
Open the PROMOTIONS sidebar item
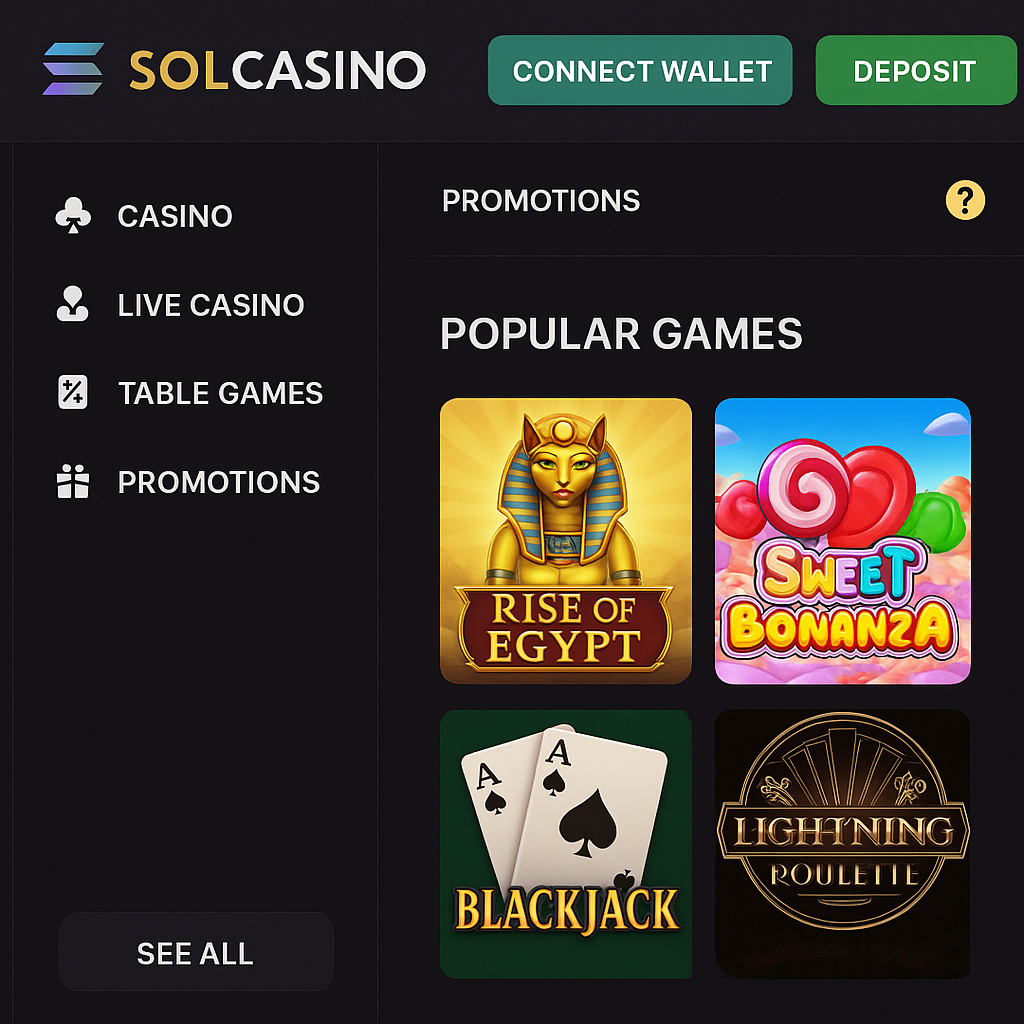coord(219,482)
